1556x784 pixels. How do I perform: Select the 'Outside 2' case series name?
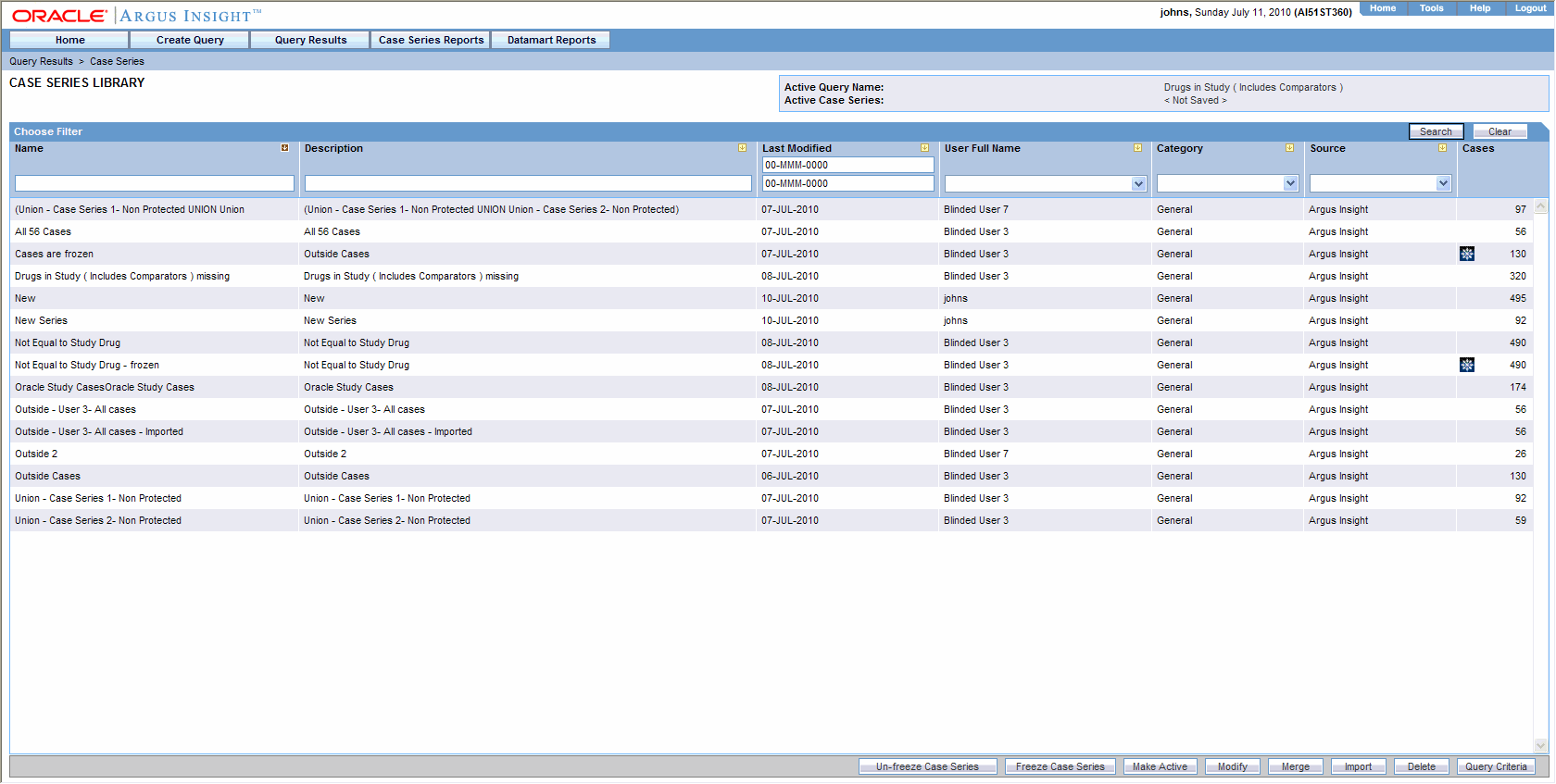tap(36, 454)
